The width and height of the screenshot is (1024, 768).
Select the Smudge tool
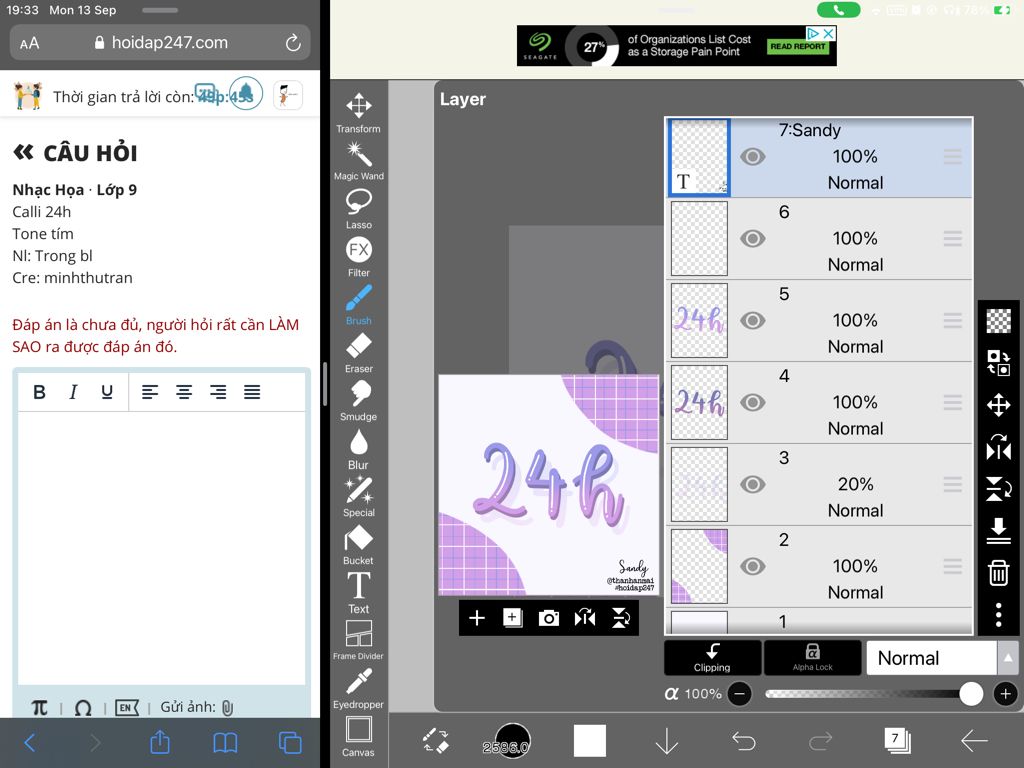[359, 401]
